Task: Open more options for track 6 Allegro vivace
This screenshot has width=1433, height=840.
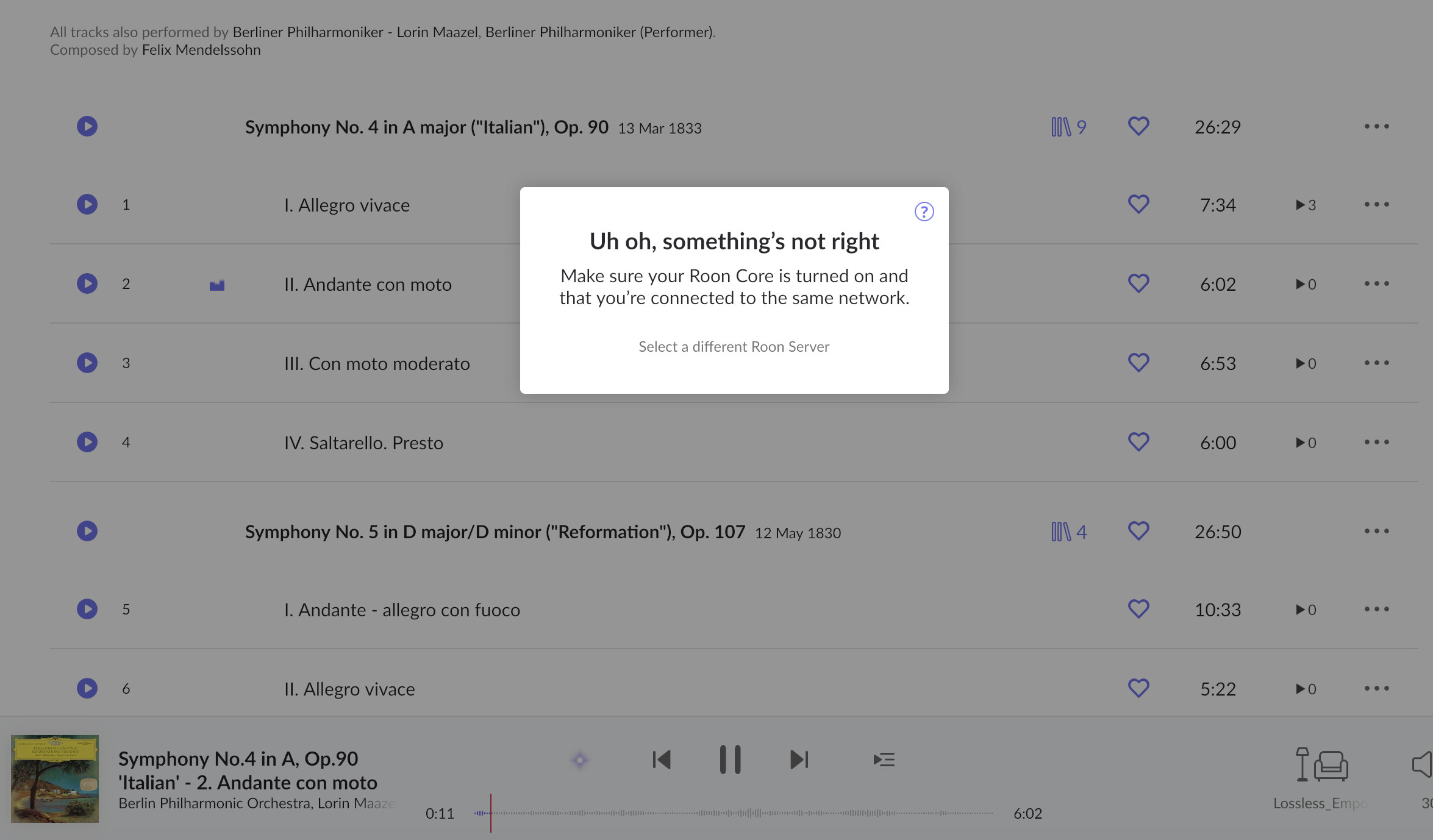Action: (x=1377, y=688)
